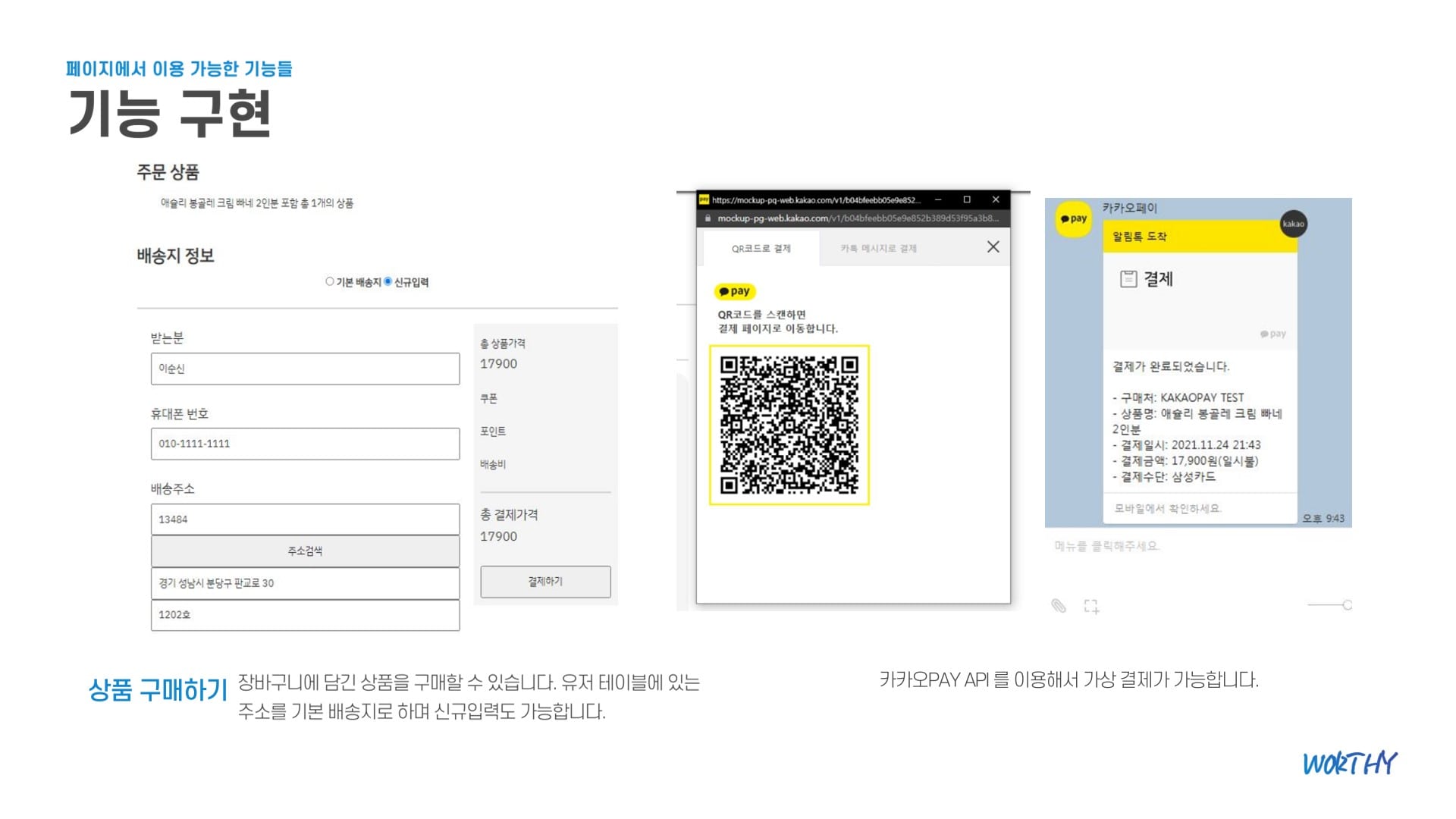
Task: Click the 배송비 label
Action: (x=493, y=464)
